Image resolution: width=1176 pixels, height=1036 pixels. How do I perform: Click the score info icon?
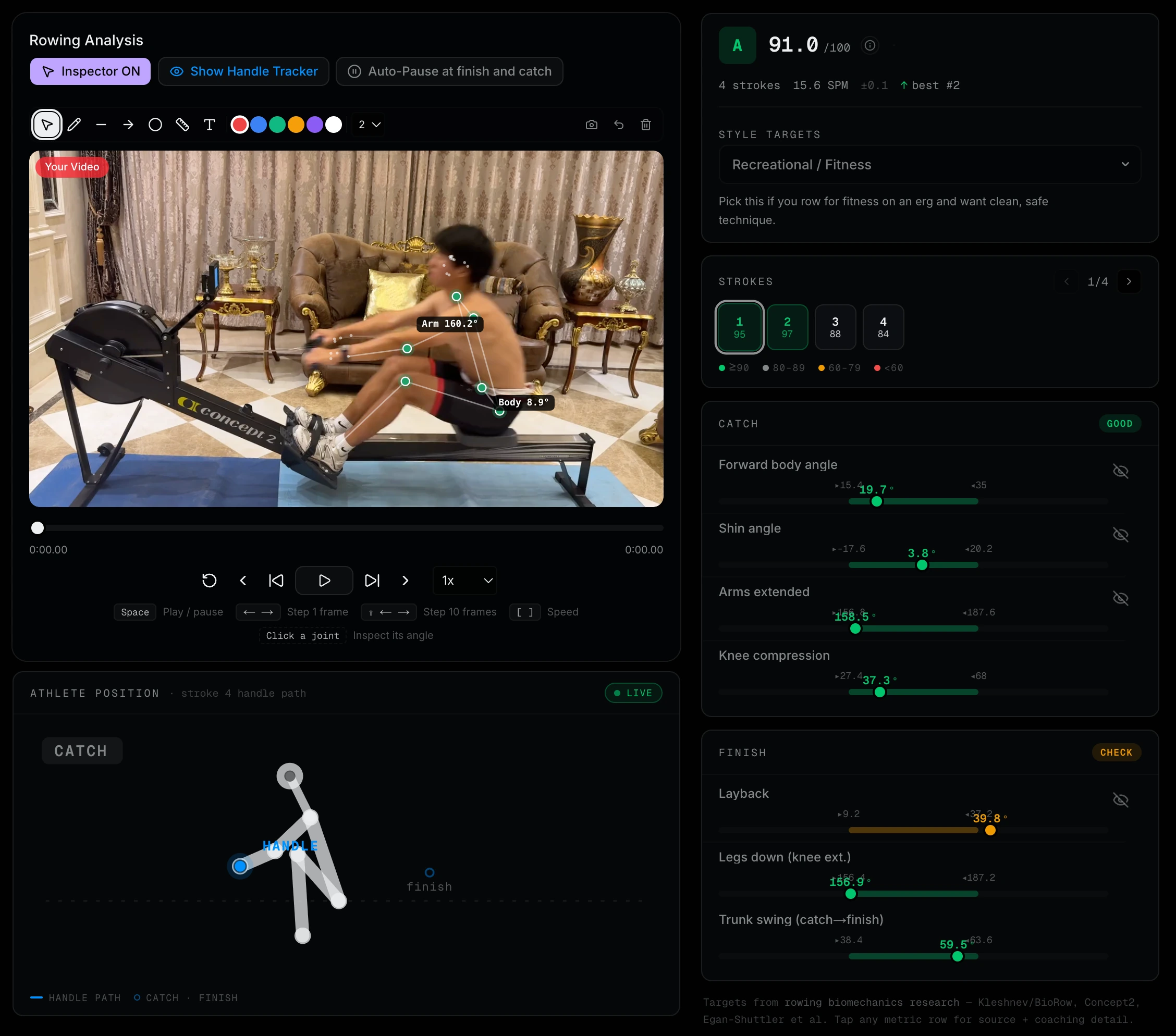pos(870,45)
